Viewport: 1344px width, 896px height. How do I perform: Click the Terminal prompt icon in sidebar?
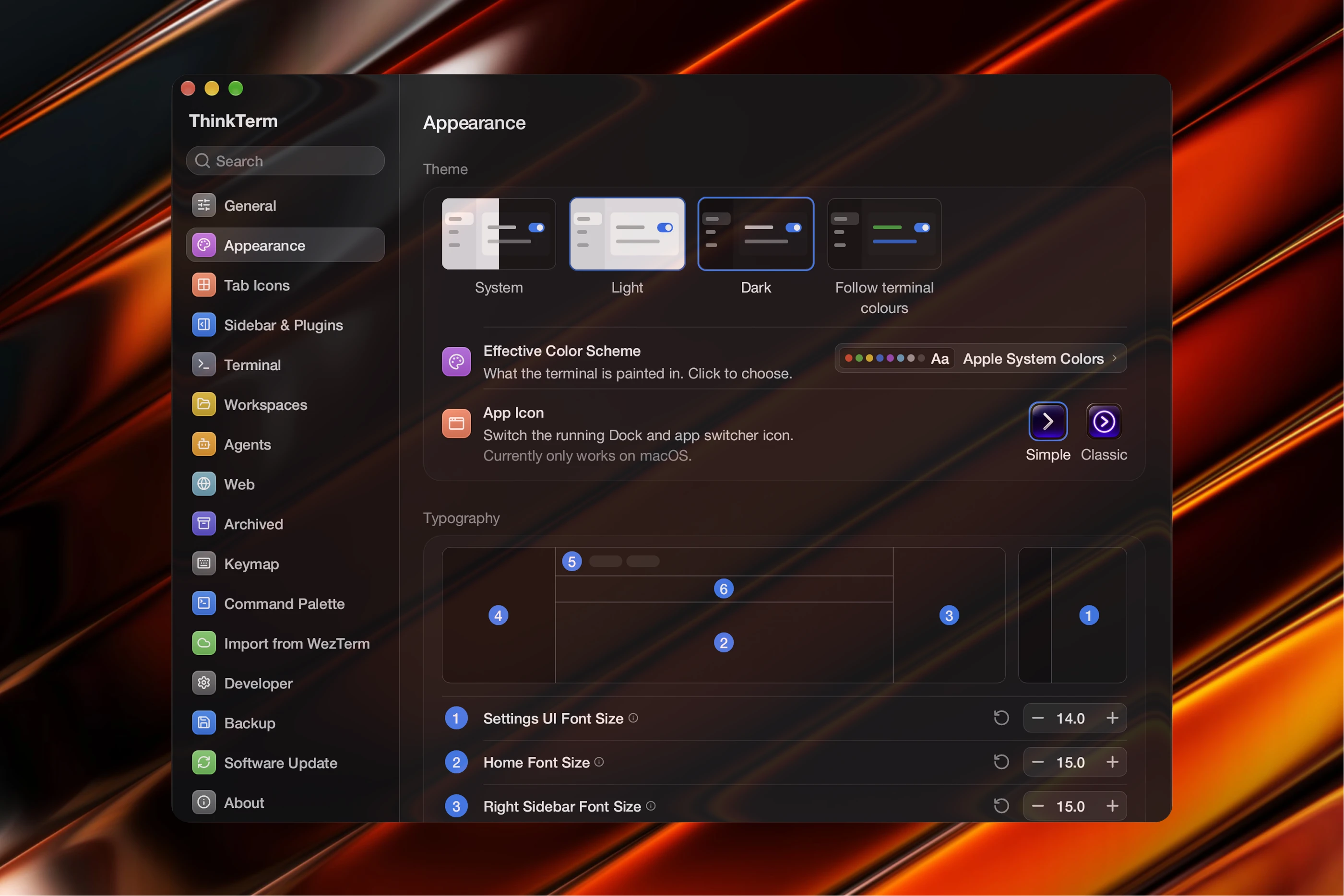(203, 365)
